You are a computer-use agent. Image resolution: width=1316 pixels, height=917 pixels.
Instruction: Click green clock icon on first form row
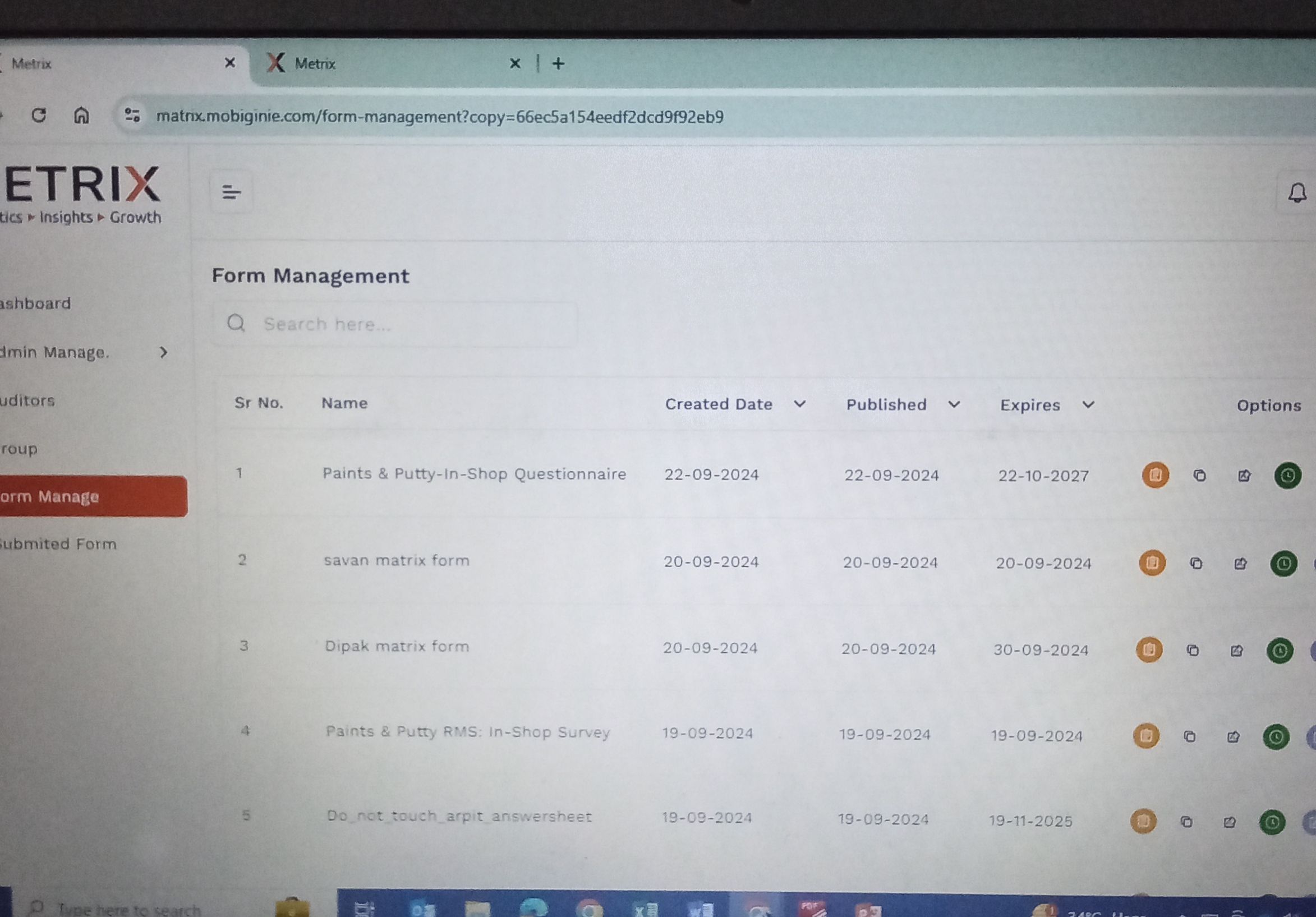(1287, 476)
